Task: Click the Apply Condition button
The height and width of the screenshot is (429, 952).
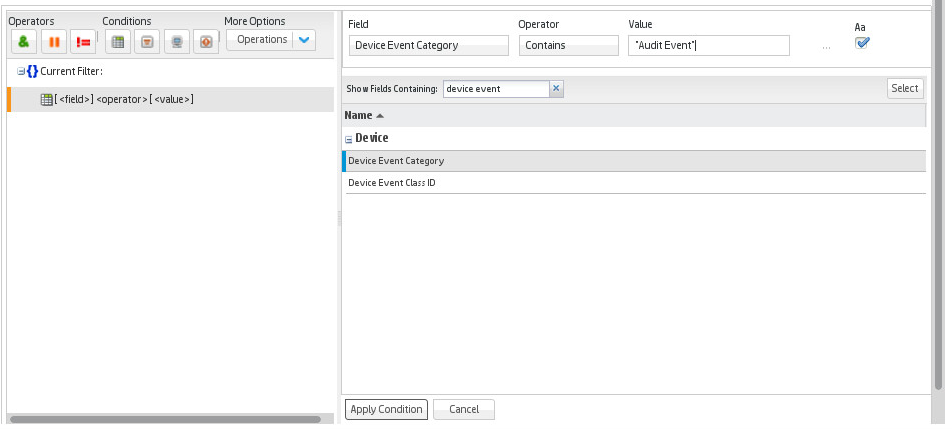Action: click(386, 410)
